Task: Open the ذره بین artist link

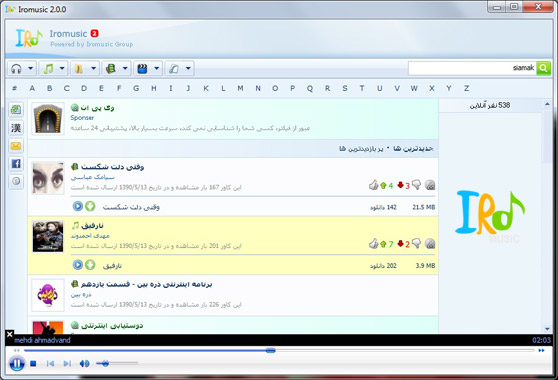Action: tap(81, 295)
